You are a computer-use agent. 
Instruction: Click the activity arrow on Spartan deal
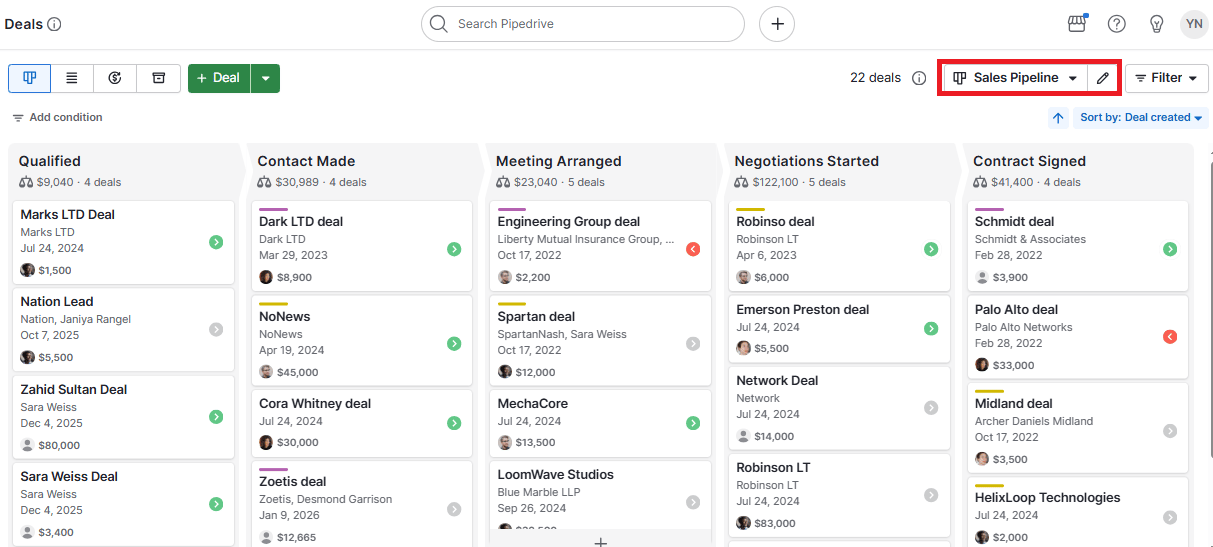click(693, 344)
